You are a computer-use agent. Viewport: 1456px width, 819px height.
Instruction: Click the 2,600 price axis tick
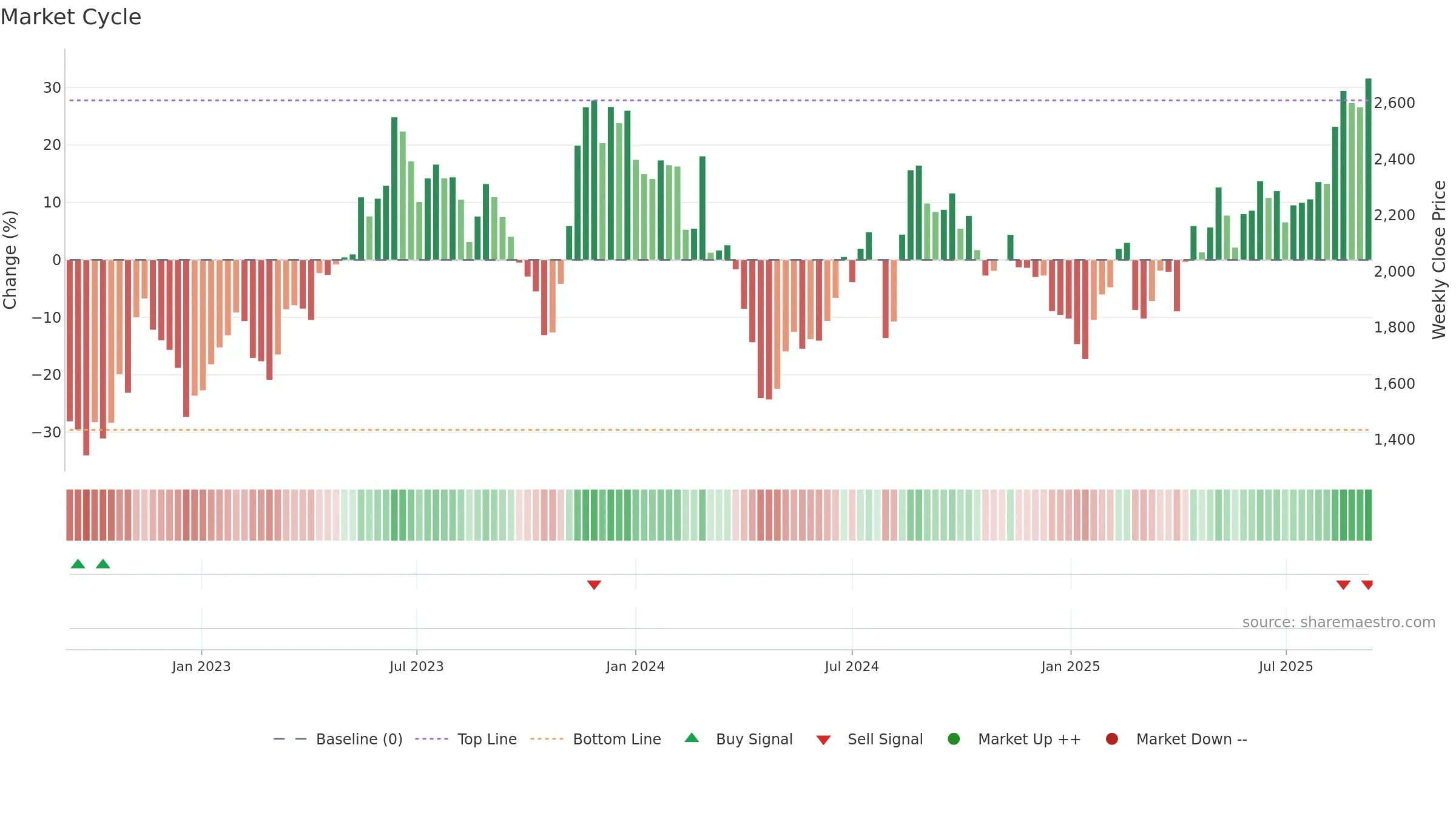coord(1395,103)
